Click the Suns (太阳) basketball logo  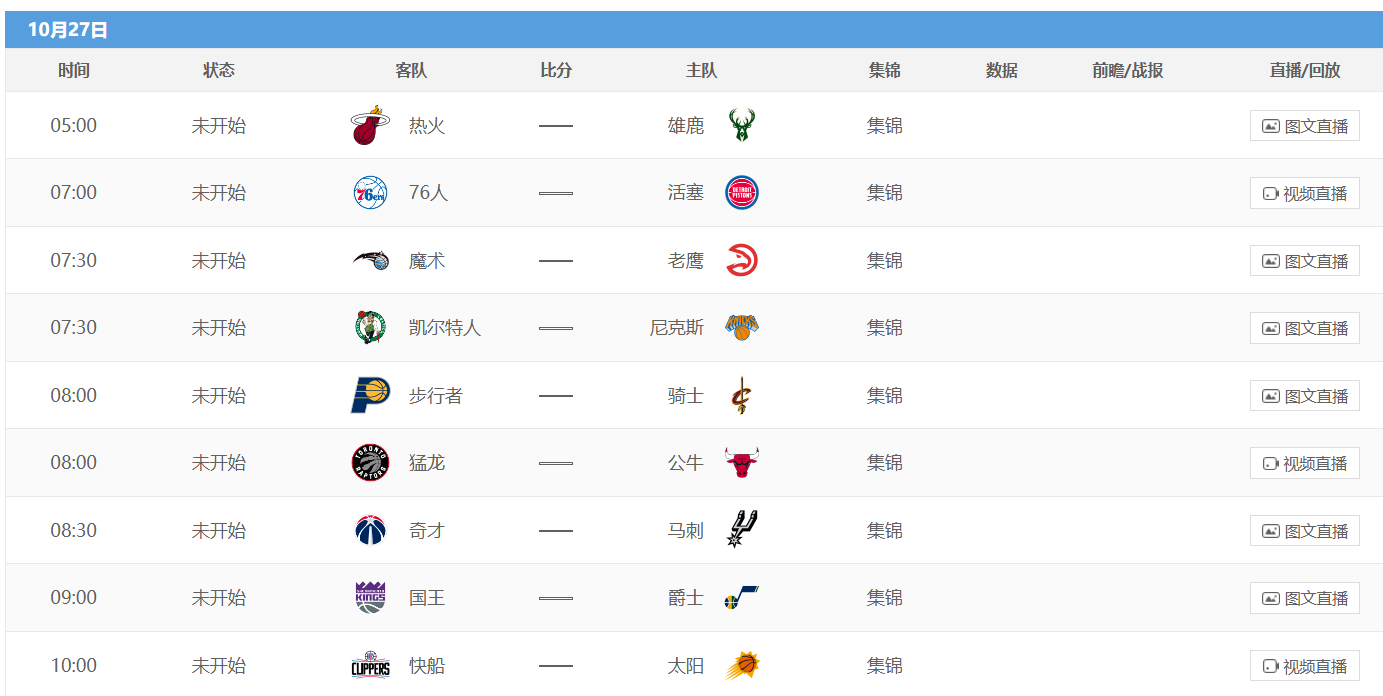(x=745, y=664)
